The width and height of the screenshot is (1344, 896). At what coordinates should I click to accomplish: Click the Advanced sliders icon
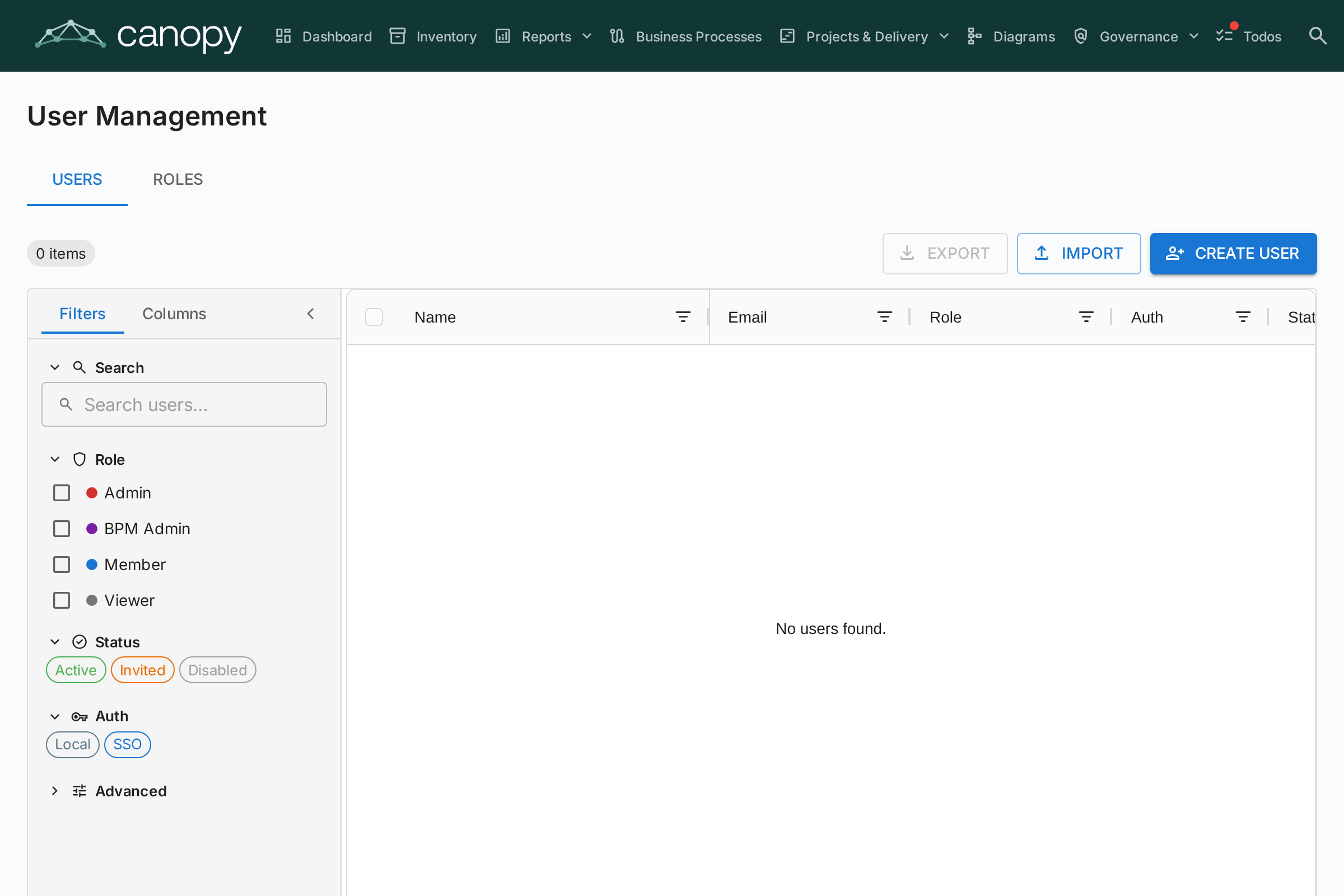(x=80, y=791)
